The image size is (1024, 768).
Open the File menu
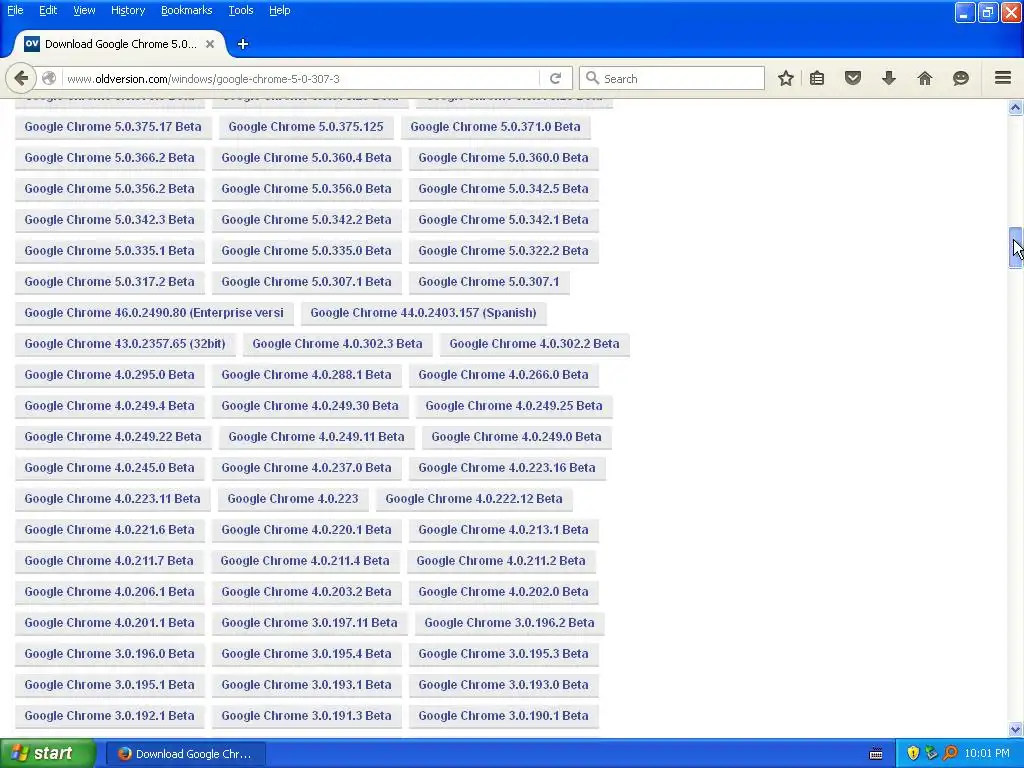coord(15,10)
